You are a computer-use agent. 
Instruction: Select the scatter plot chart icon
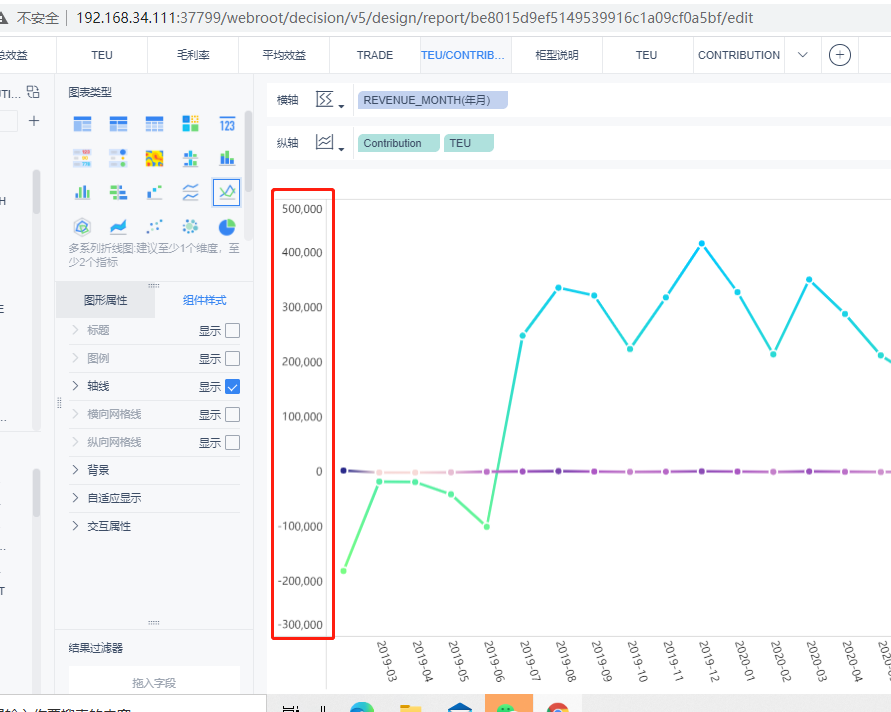tap(154, 227)
